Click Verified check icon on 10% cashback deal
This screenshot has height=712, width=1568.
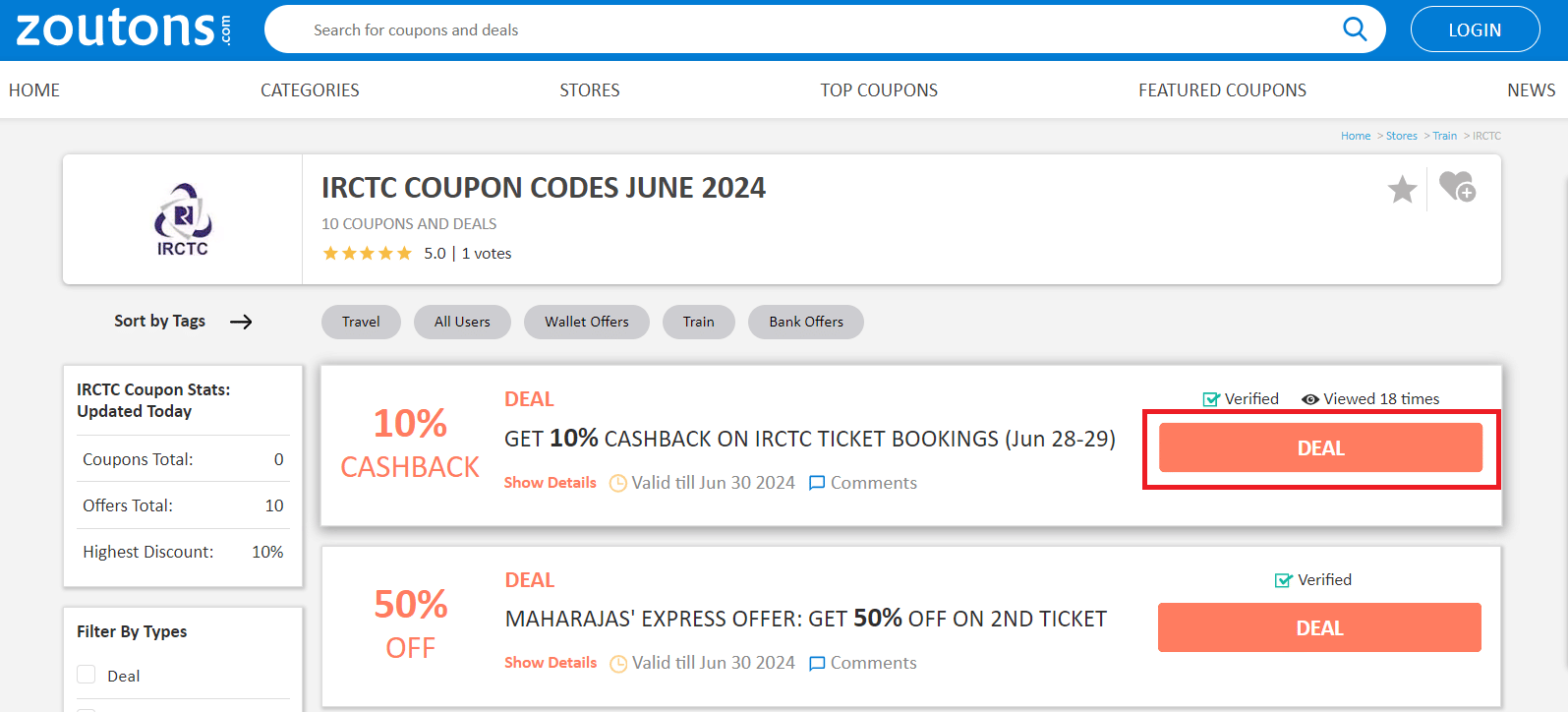[1211, 399]
